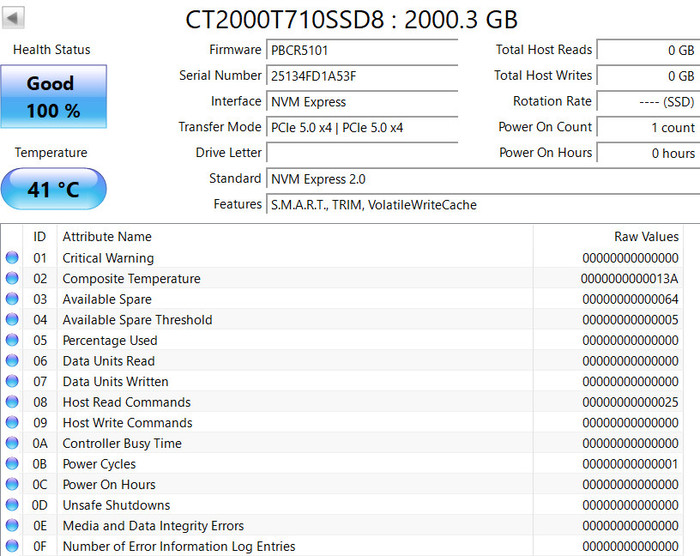Click the empty Drive Letter field
700x556 pixels.
(x=362, y=153)
